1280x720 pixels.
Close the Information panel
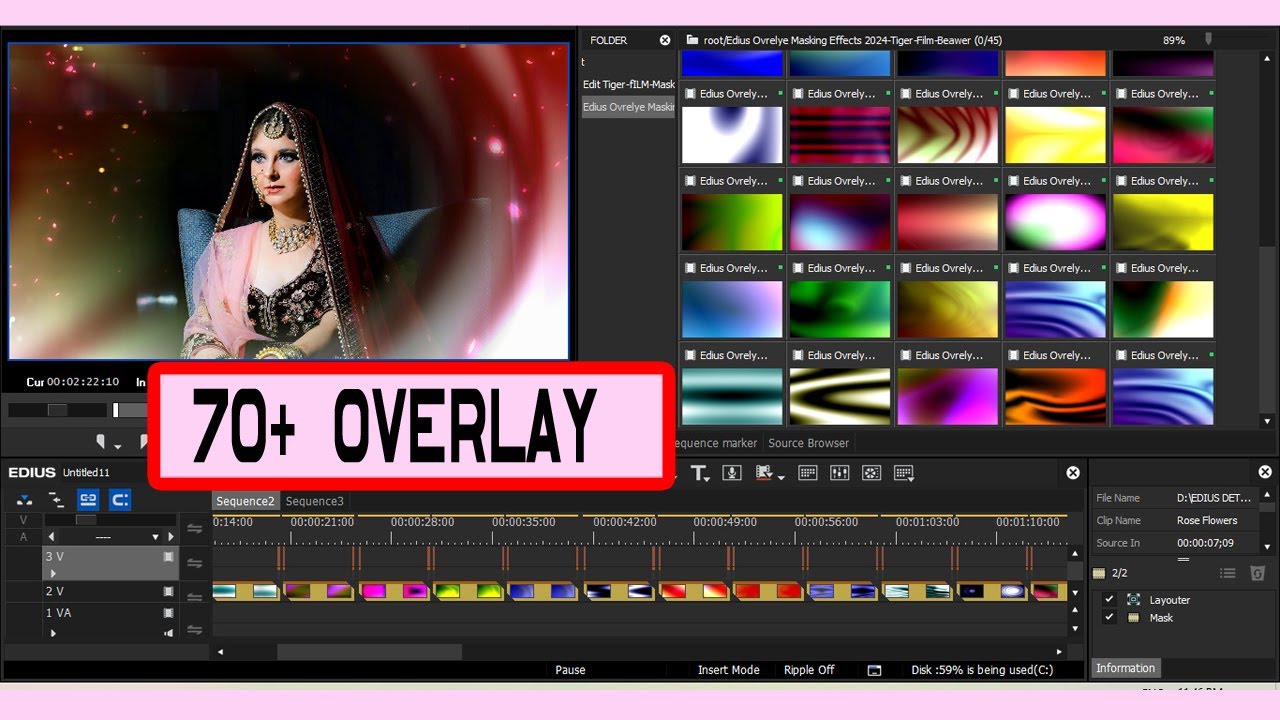pos(1265,472)
